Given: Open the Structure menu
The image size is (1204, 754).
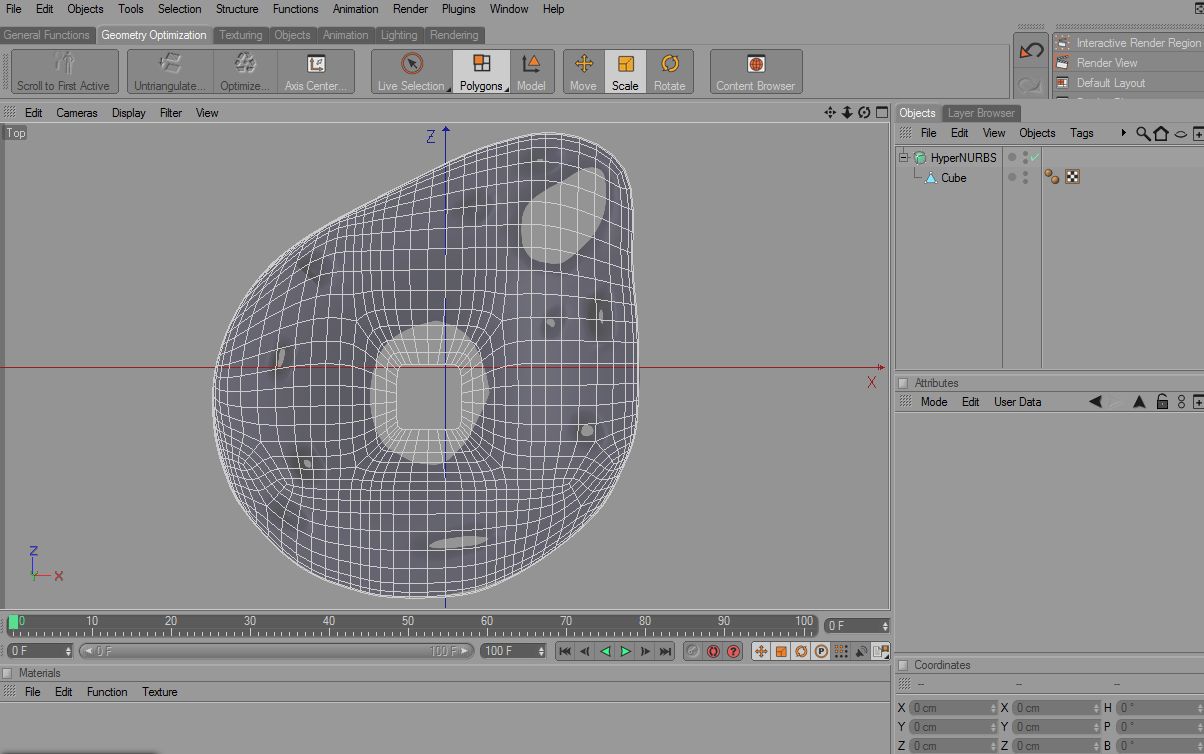Looking at the screenshot, I should point(237,9).
